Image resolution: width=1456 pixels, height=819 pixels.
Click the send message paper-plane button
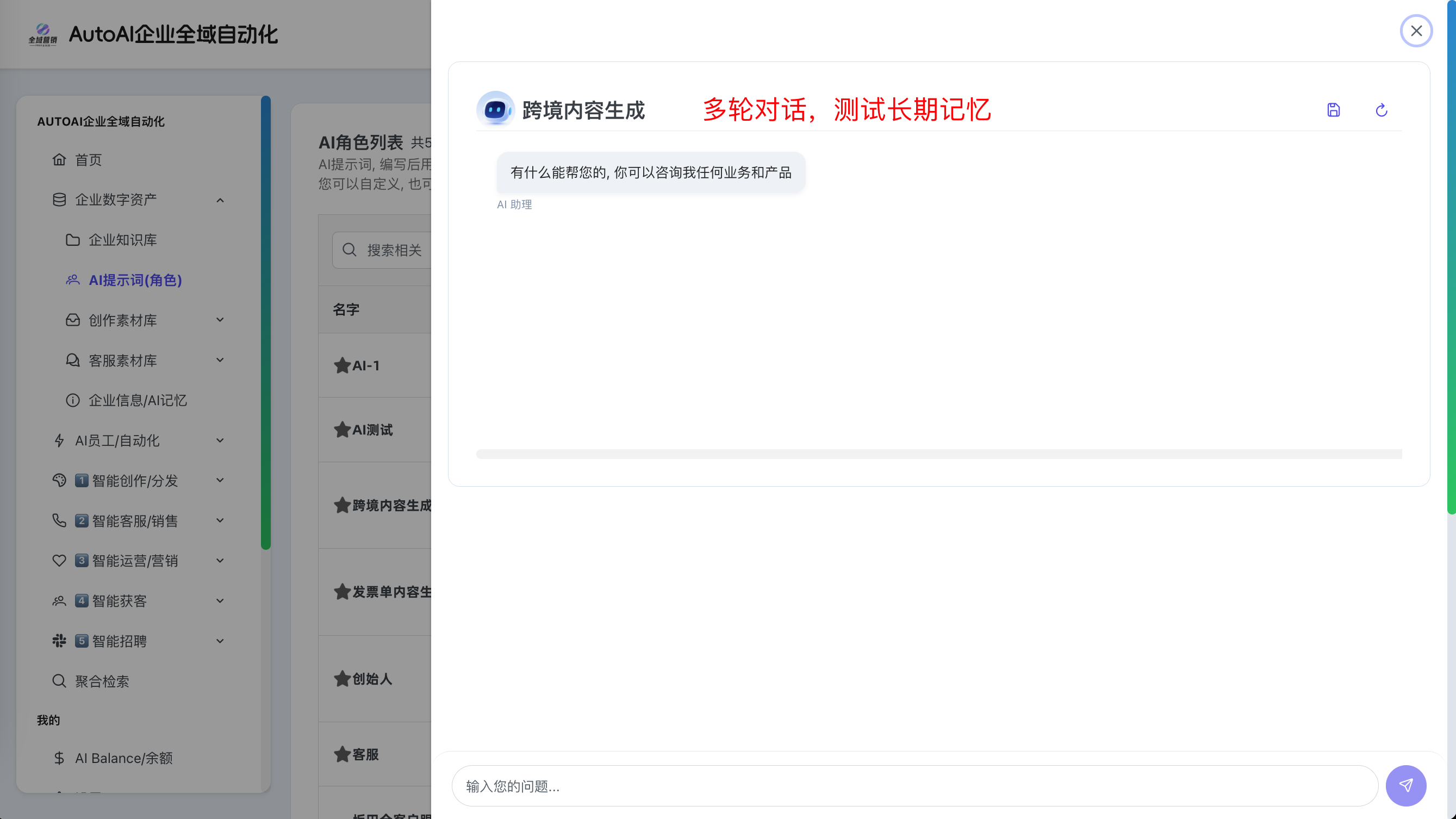pos(1405,785)
